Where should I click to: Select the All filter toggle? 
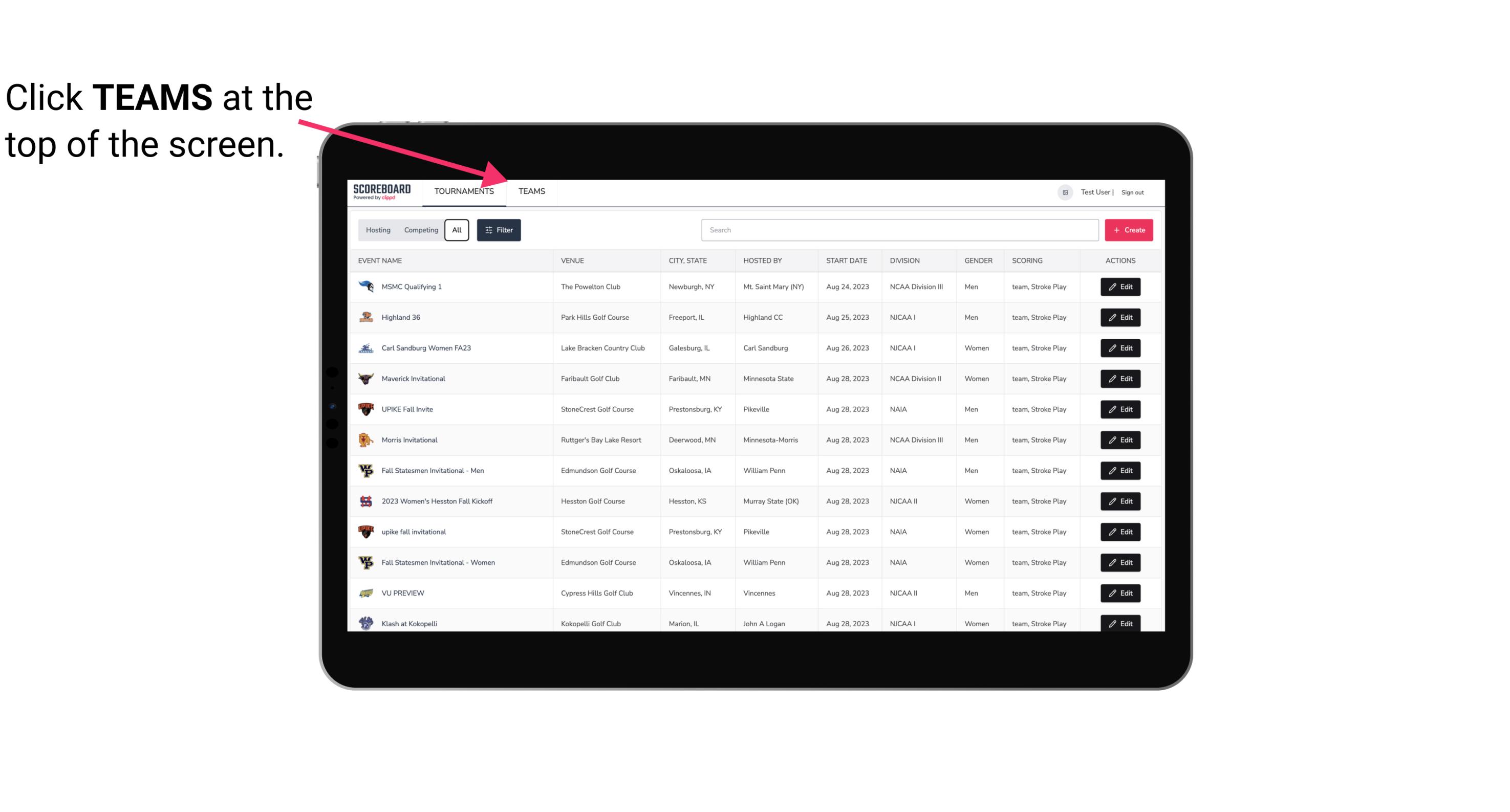[457, 230]
